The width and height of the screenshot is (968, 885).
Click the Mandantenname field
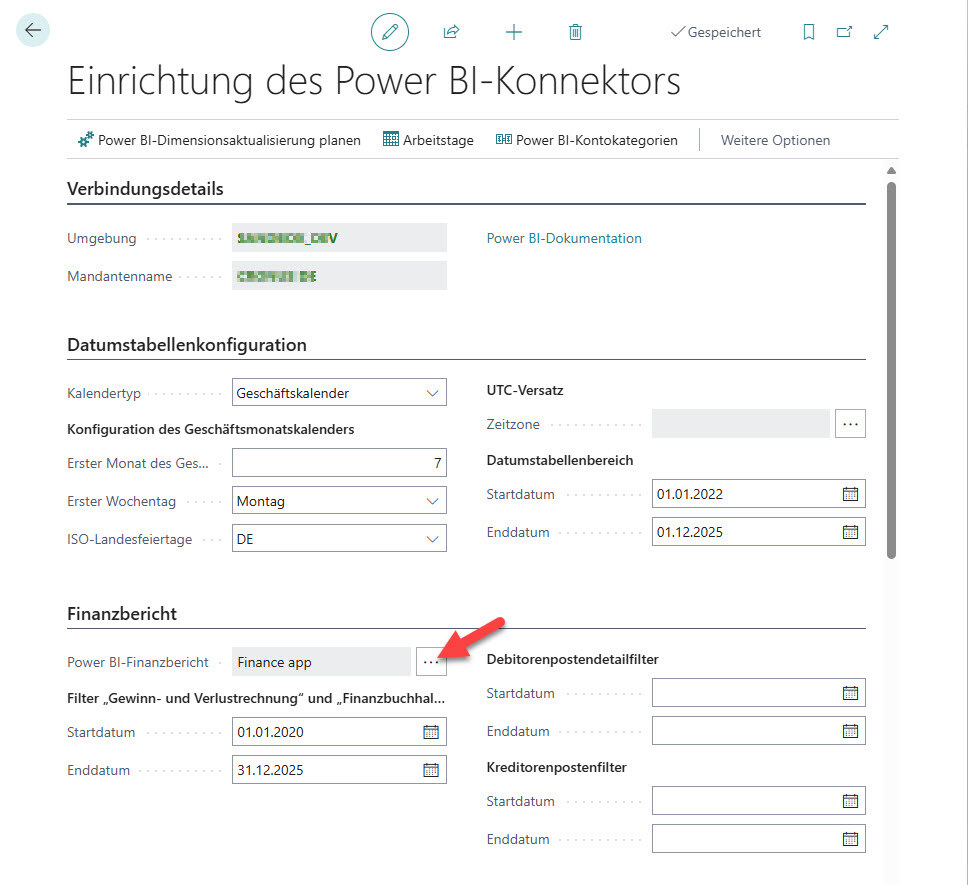pos(339,276)
